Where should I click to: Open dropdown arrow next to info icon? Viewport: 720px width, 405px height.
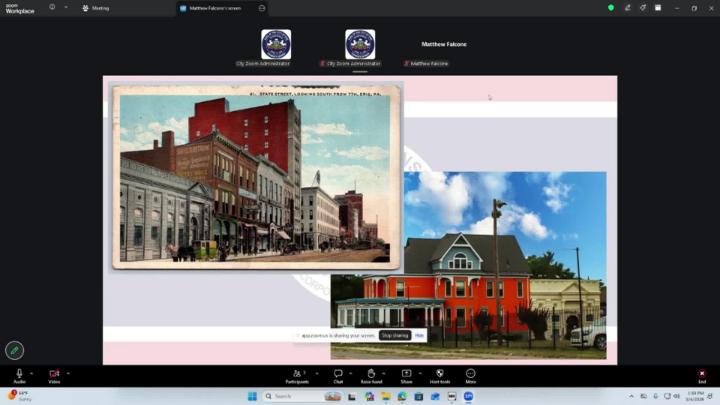66,7
